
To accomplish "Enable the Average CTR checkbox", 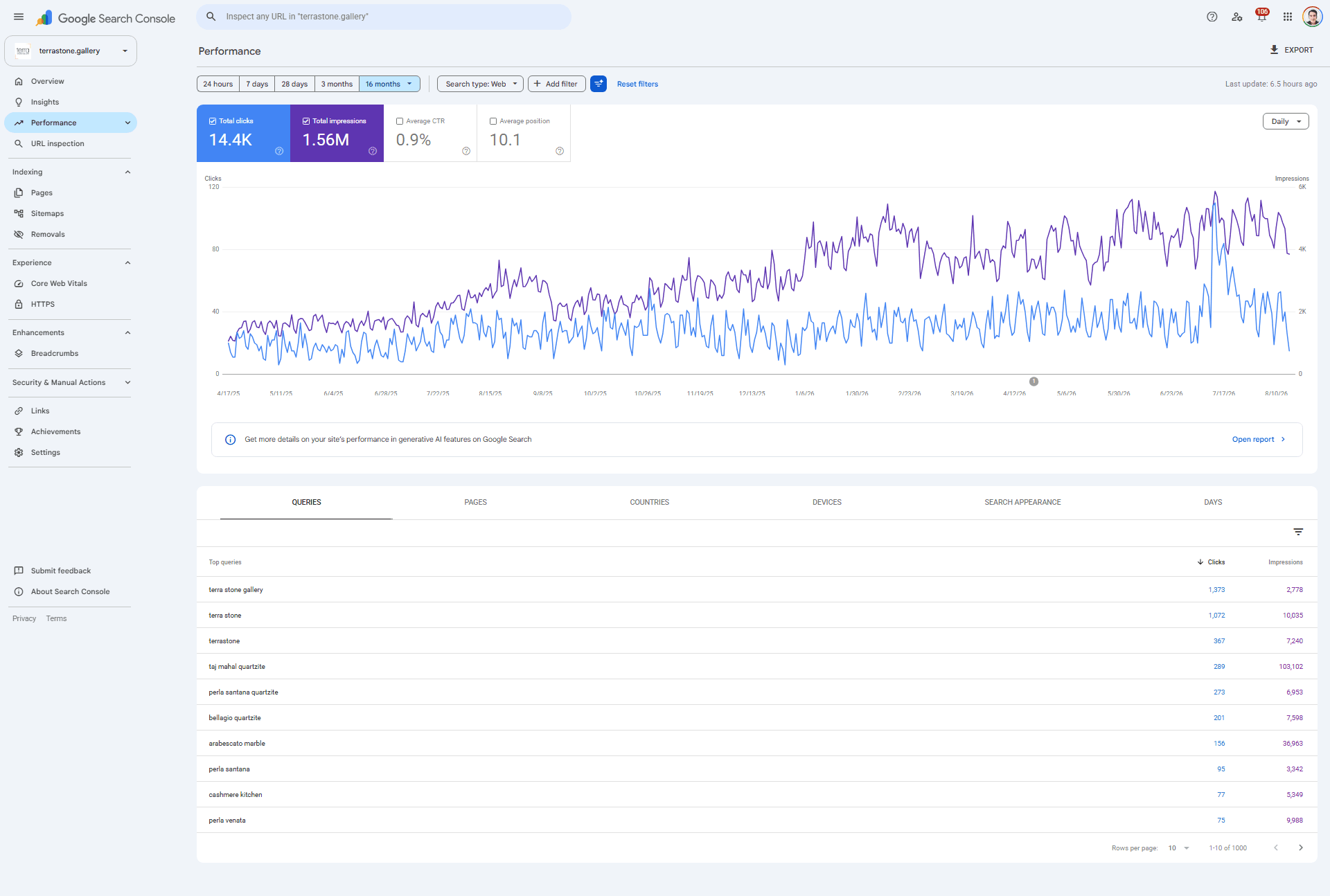I will coord(400,121).
